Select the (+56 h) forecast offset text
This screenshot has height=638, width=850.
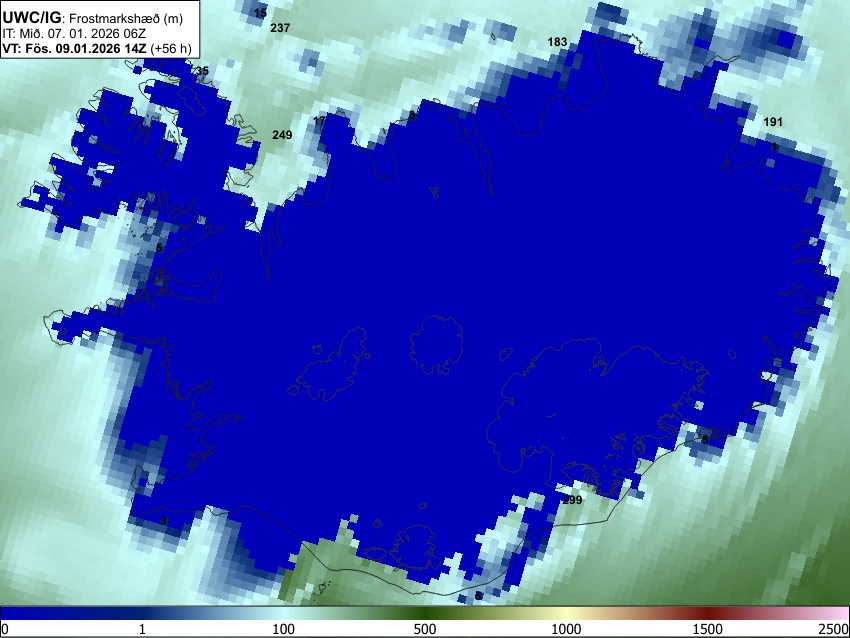tap(171, 48)
